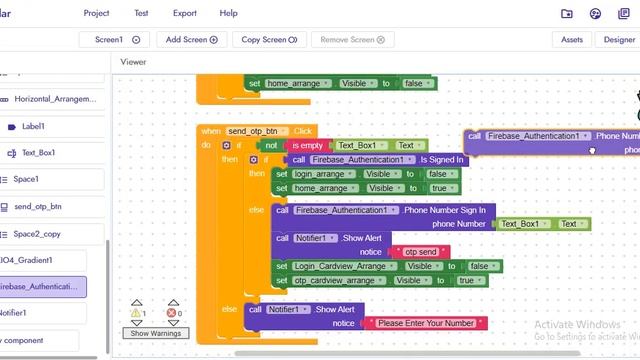Open Text_Box1 dropdown in the is empty block
640x360 pixels.
point(361,145)
